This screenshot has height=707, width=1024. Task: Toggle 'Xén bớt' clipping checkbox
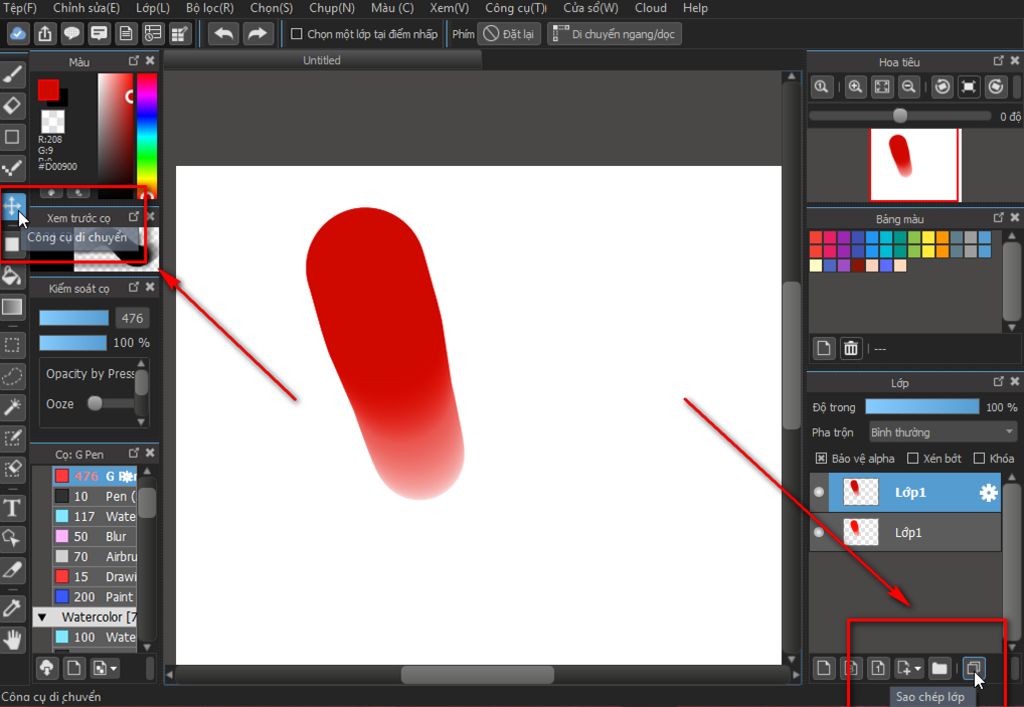click(913, 458)
